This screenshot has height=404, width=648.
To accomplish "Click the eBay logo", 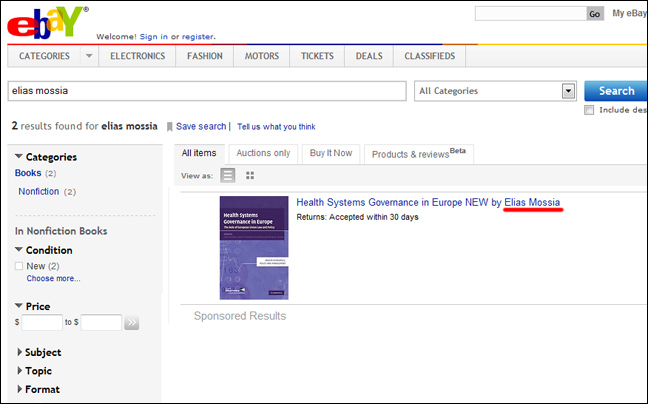I will 47,22.
